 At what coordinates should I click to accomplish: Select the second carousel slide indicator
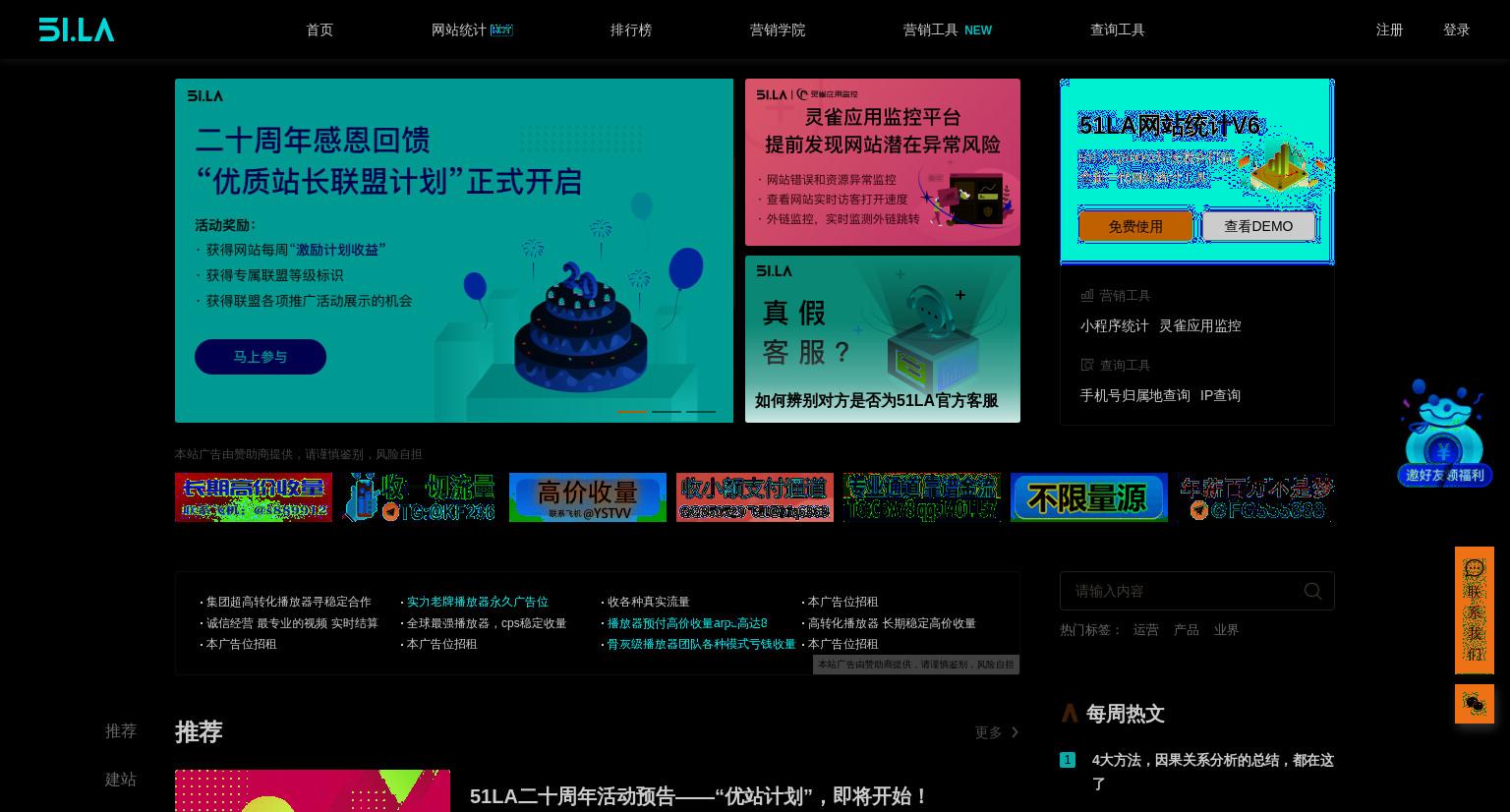click(667, 411)
